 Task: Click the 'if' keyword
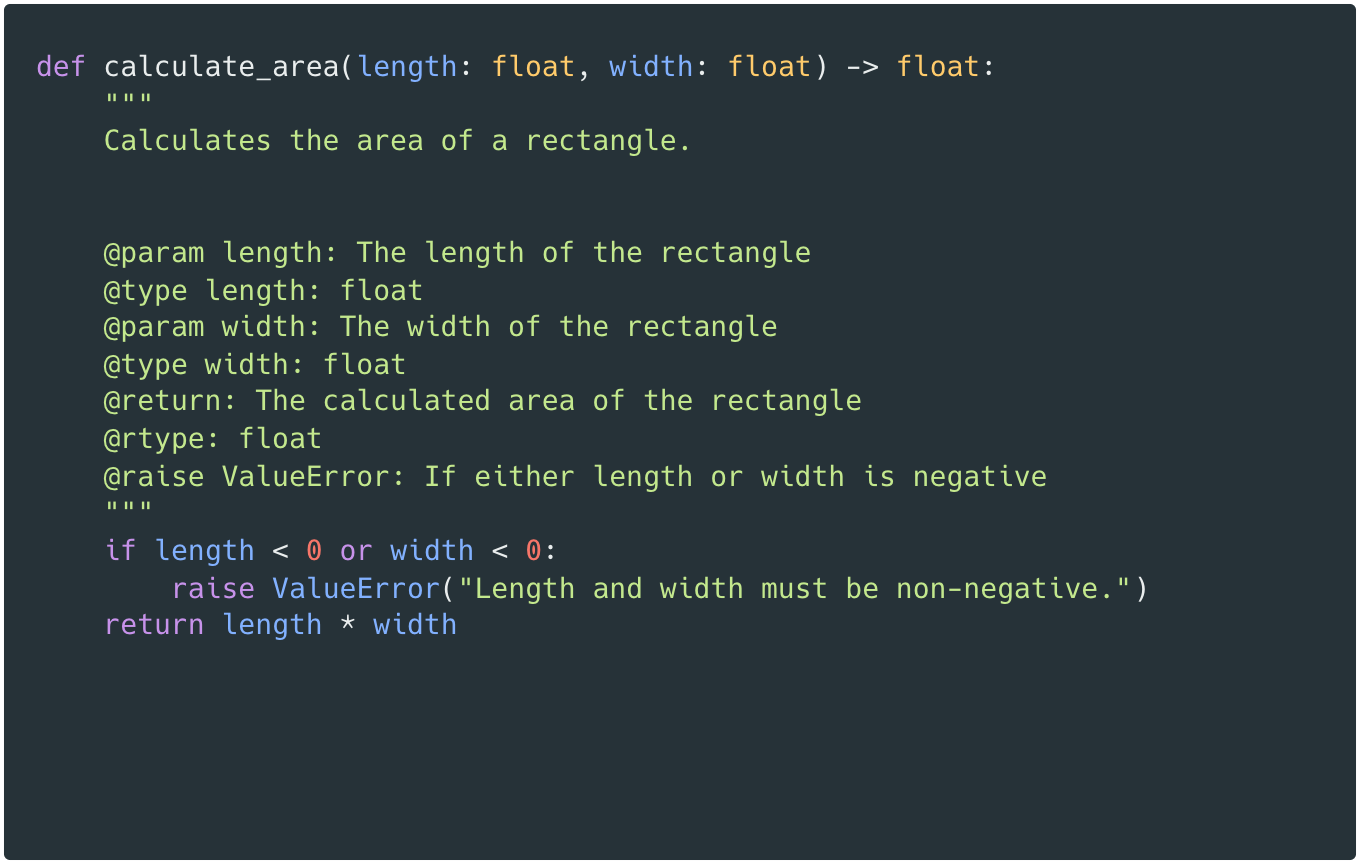pyautogui.click(x=120, y=551)
